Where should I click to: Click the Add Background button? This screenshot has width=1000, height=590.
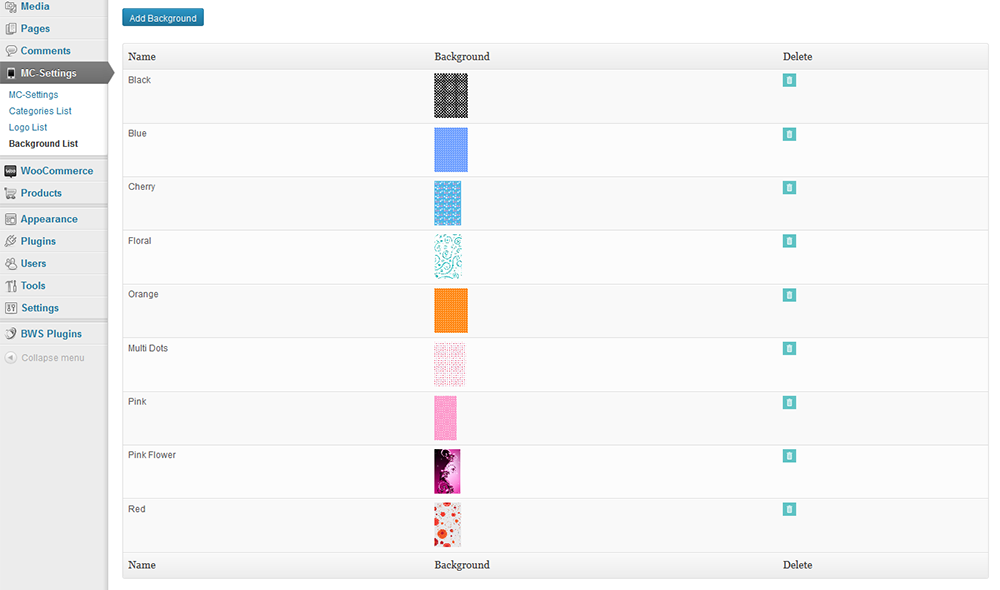(x=163, y=18)
